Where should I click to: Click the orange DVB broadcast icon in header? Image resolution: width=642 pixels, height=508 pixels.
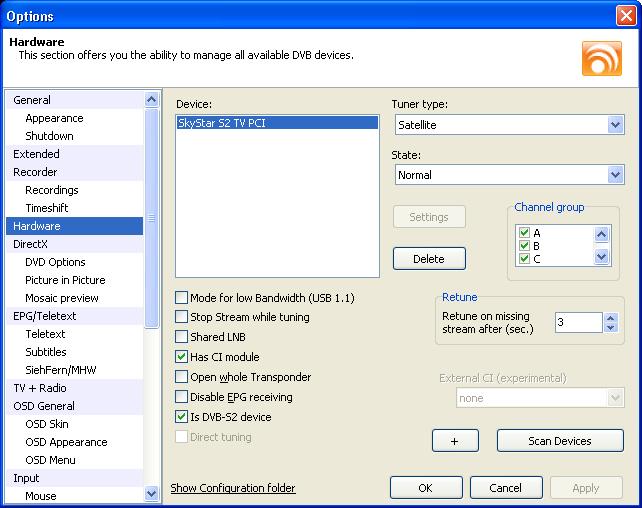pos(601,58)
